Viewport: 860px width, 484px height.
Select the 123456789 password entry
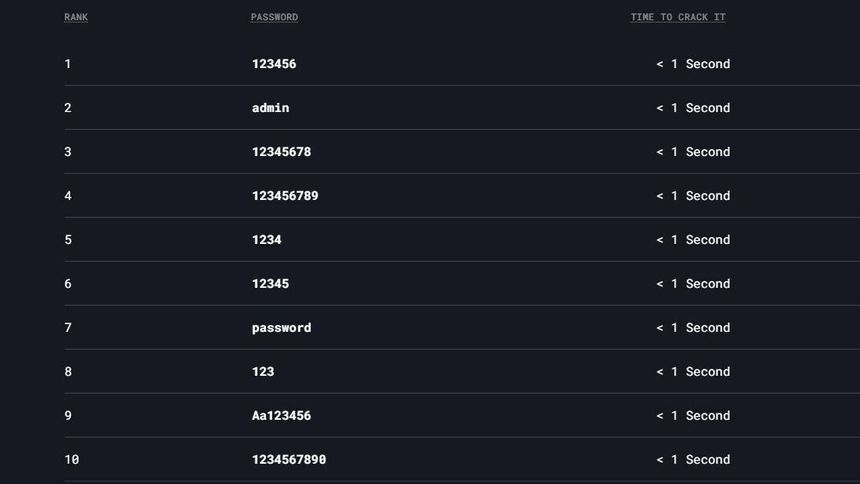[285, 195]
